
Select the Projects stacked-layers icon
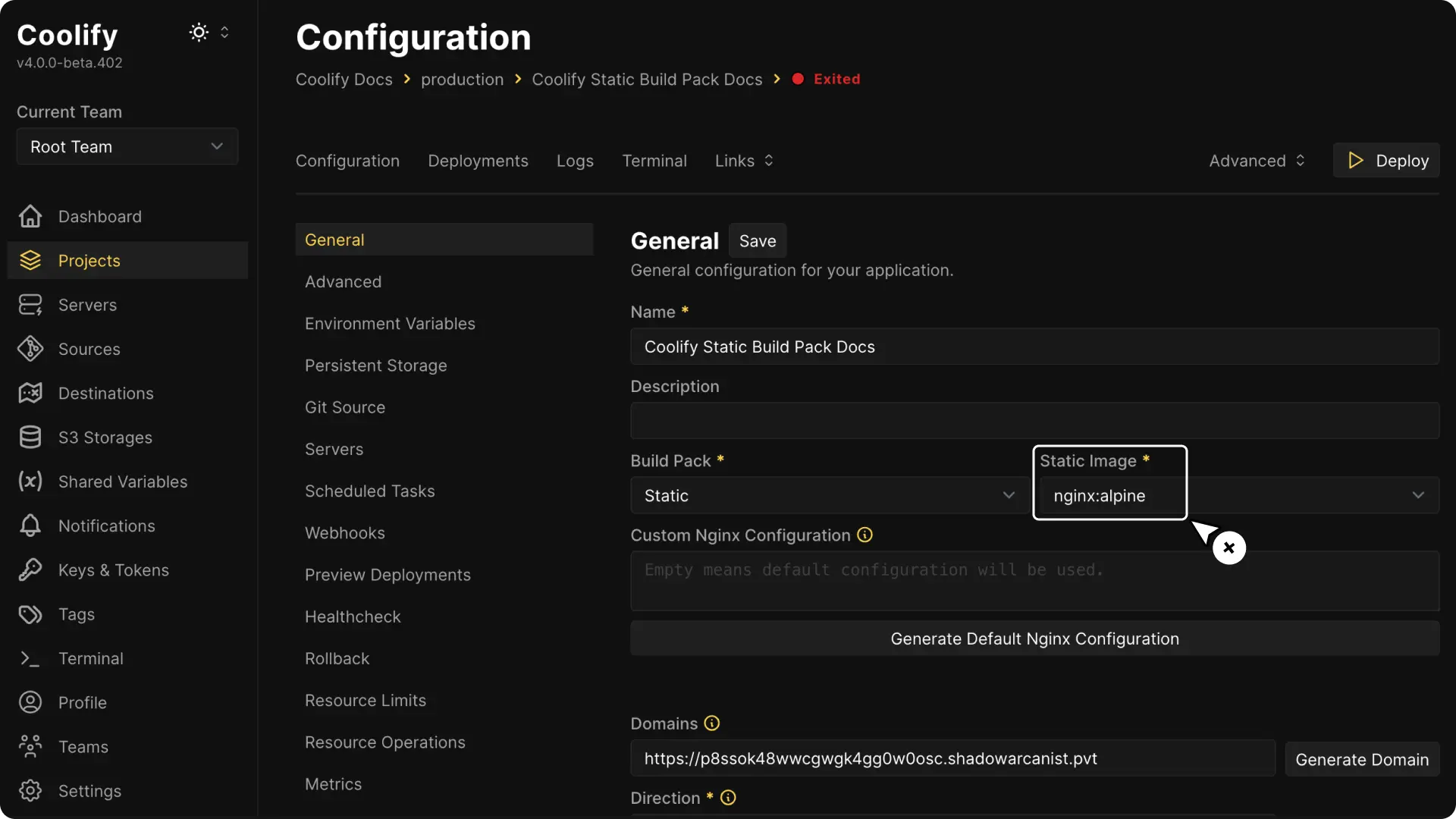(30, 260)
